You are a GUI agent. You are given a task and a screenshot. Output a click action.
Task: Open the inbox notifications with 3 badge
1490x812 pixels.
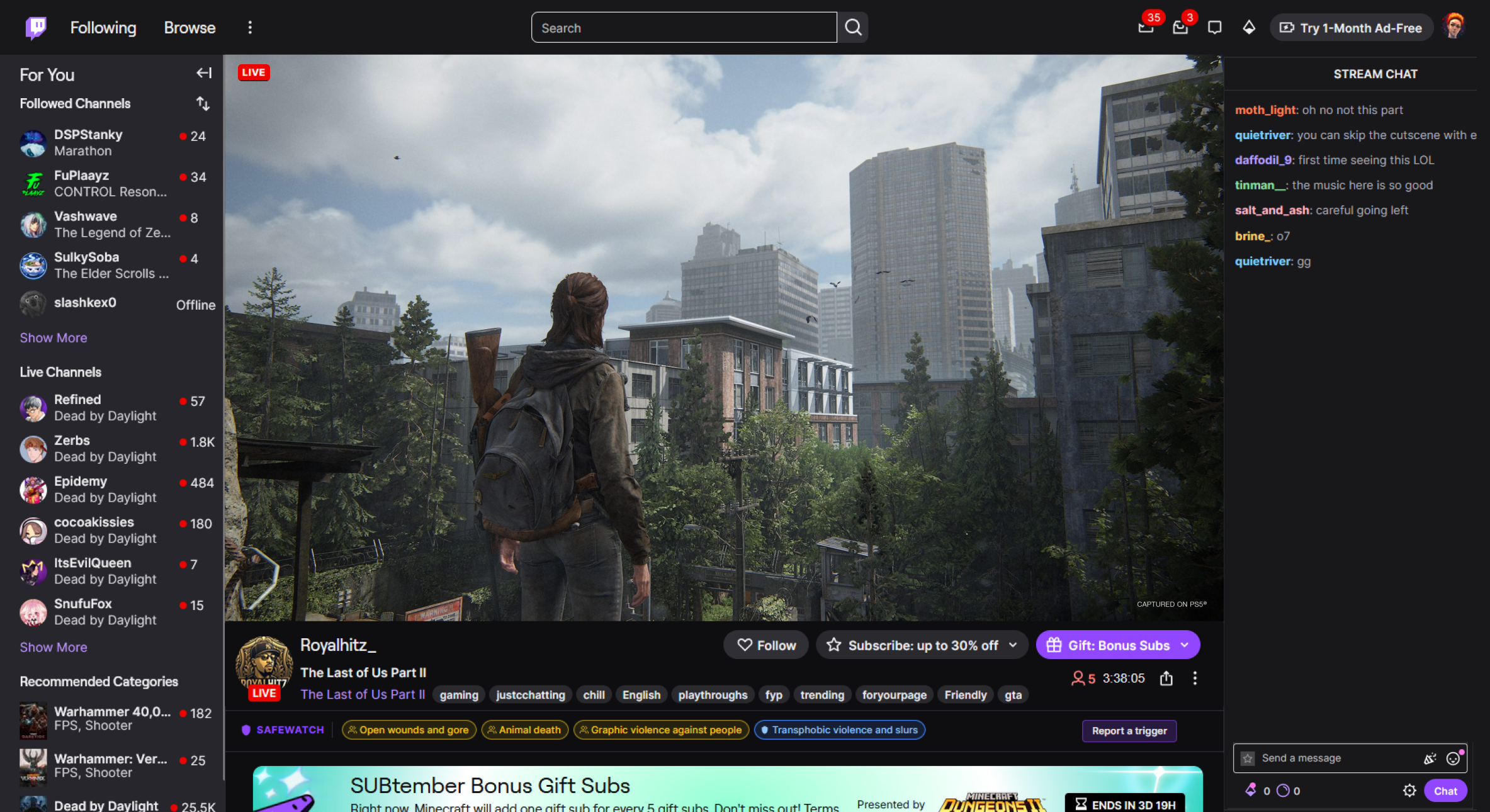[x=1180, y=27]
